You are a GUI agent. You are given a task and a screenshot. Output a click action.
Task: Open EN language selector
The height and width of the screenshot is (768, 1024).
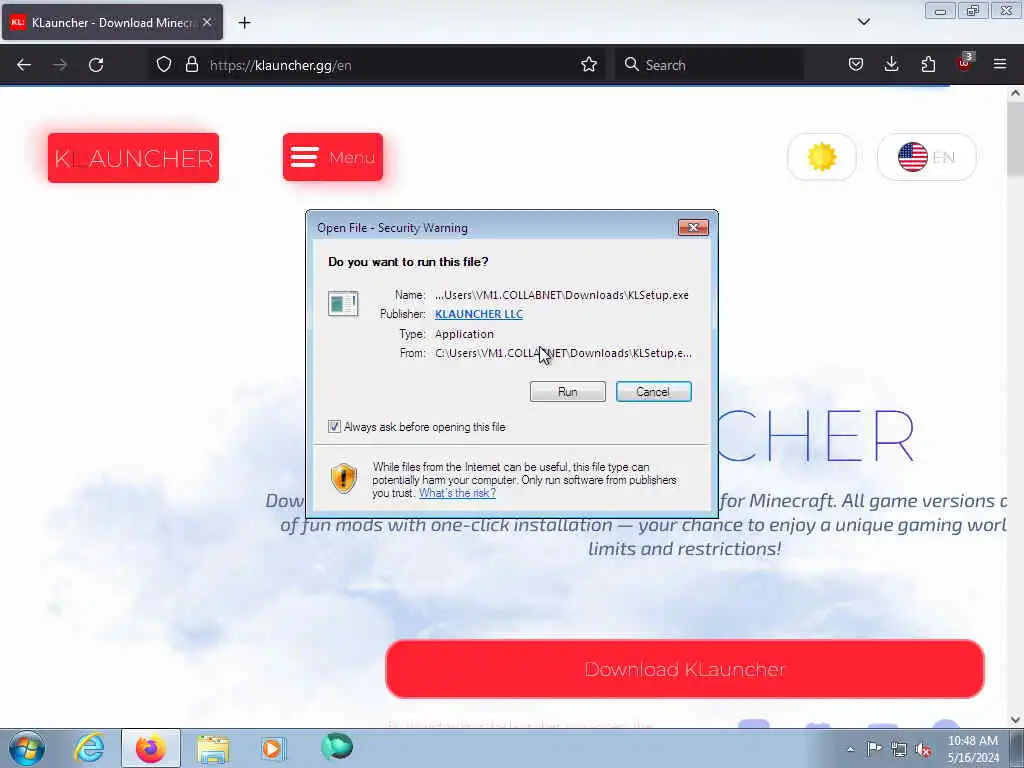pos(926,157)
